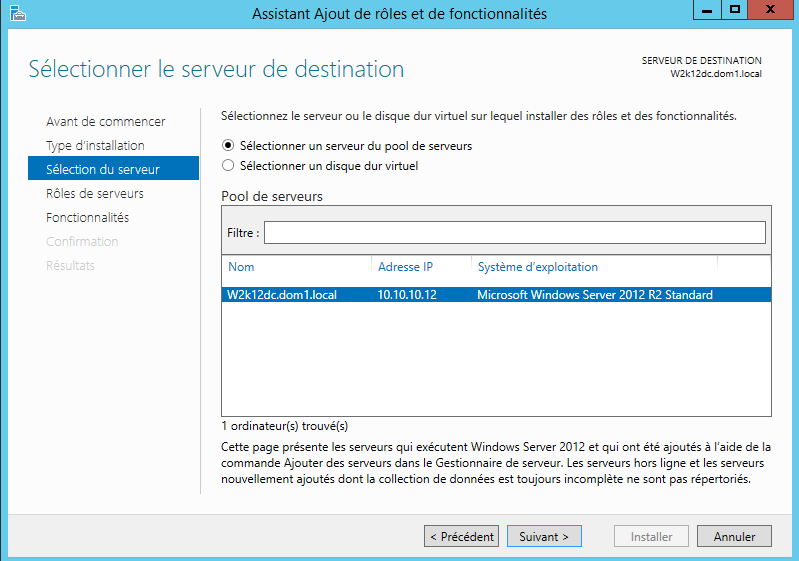This screenshot has width=799, height=561.
Task: Open the Type d'installation step
Action: pyautogui.click(x=95, y=146)
